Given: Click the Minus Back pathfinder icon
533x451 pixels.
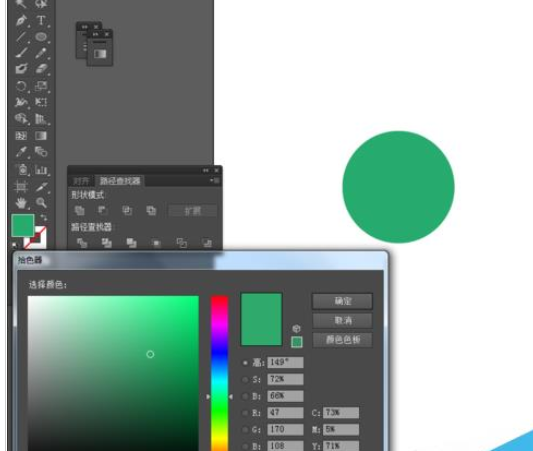Looking at the screenshot, I should (x=207, y=243).
